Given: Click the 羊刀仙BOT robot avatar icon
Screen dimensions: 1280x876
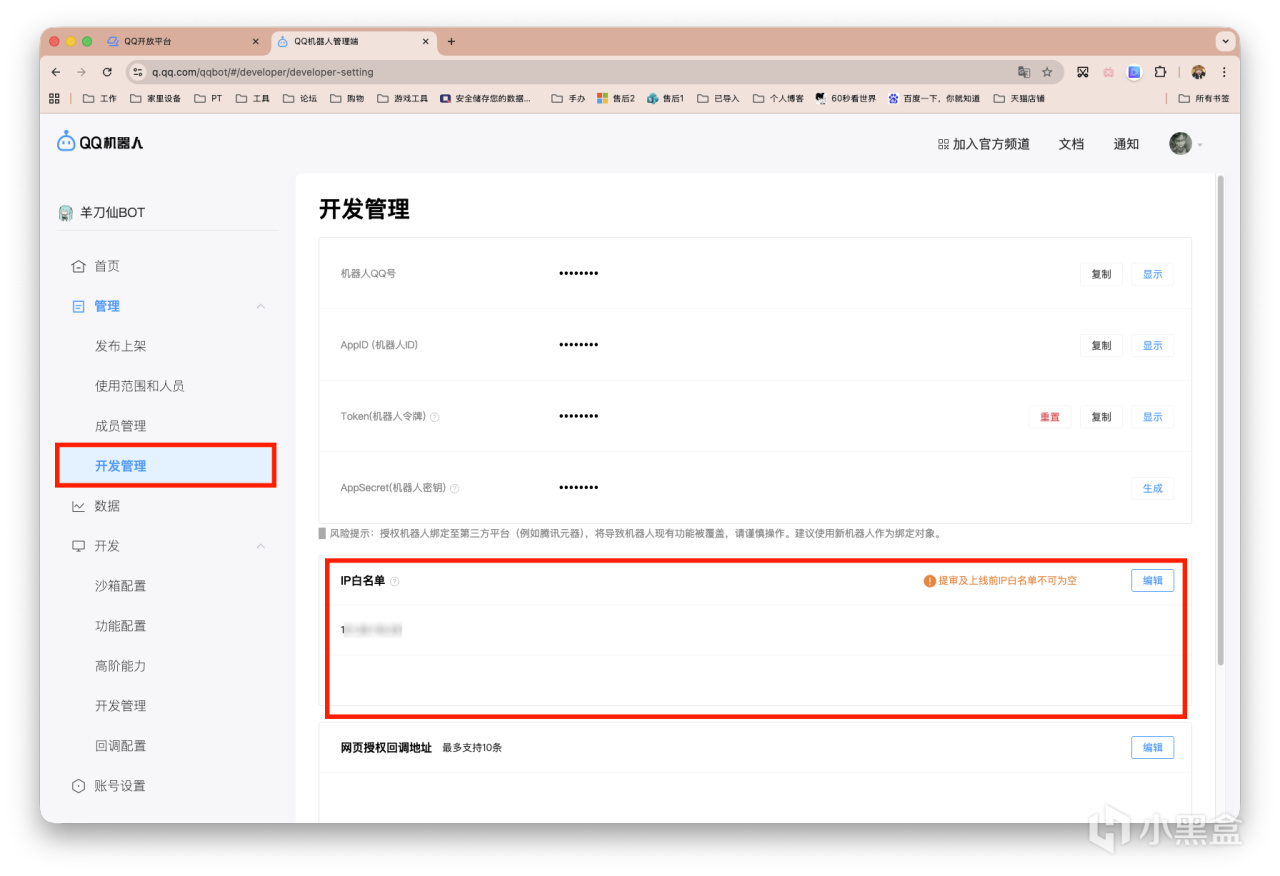Looking at the screenshot, I should [66, 212].
